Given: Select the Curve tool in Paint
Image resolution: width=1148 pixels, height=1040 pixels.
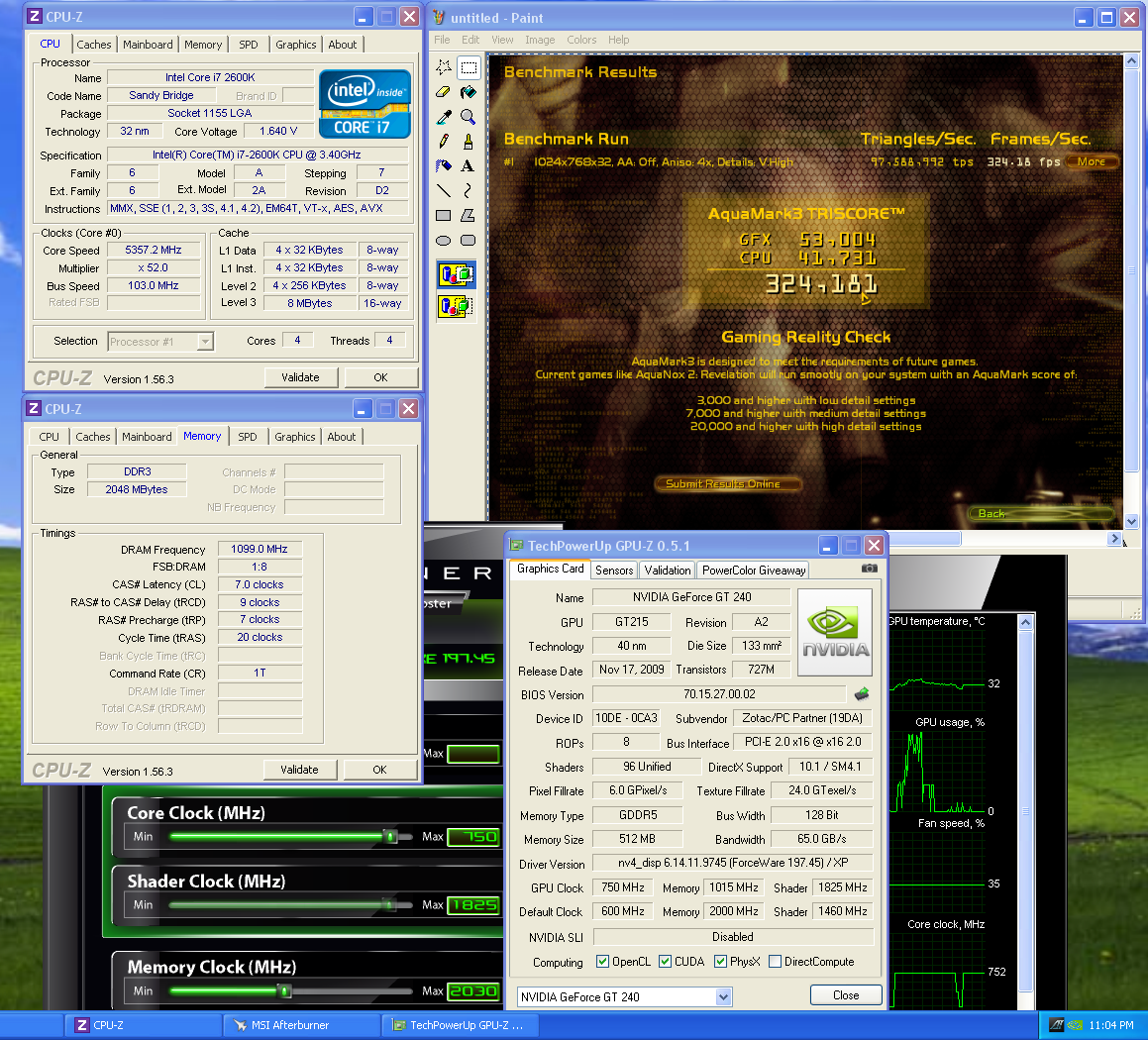Looking at the screenshot, I should point(469,191).
